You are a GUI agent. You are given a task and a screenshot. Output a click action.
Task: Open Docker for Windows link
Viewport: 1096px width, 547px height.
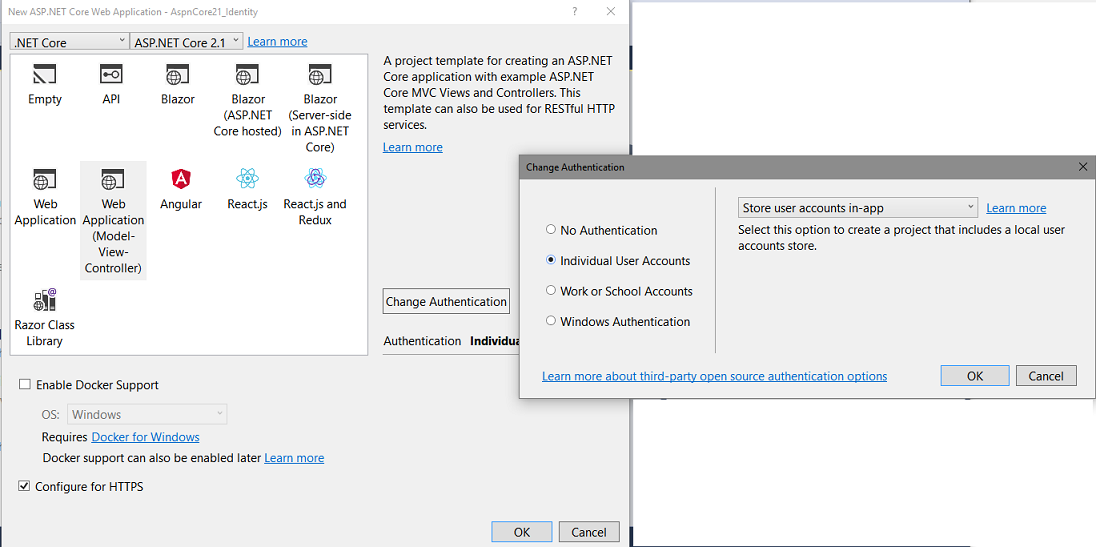pyautogui.click(x=145, y=437)
